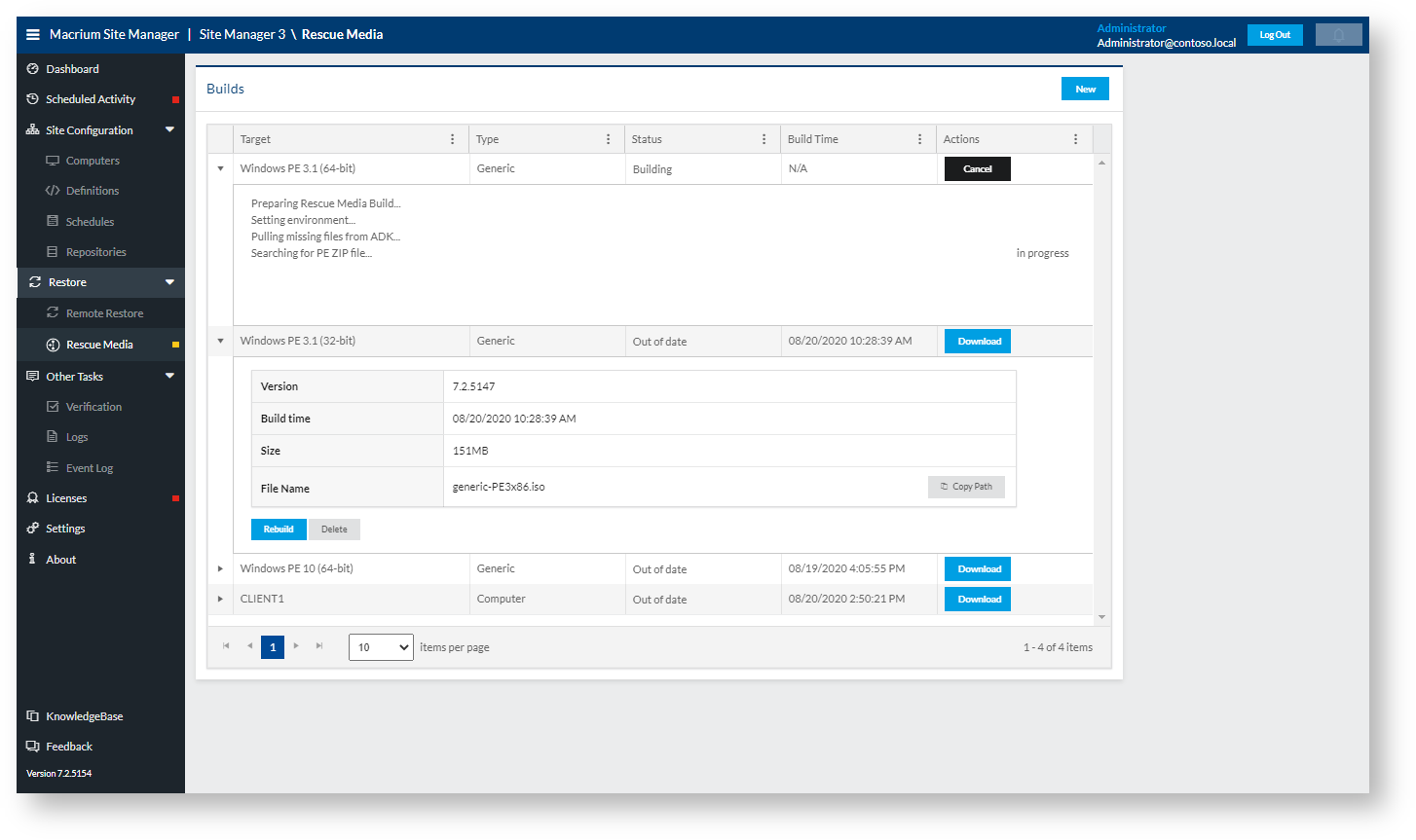Cancel the Windows PE 3.1 64-bit build
This screenshot has height=840, width=1416.
(978, 169)
